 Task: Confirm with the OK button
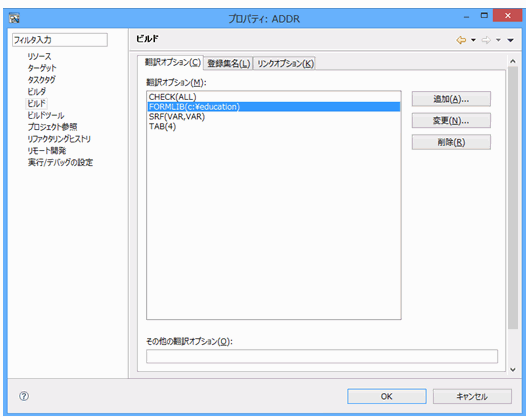(x=387, y=397)
